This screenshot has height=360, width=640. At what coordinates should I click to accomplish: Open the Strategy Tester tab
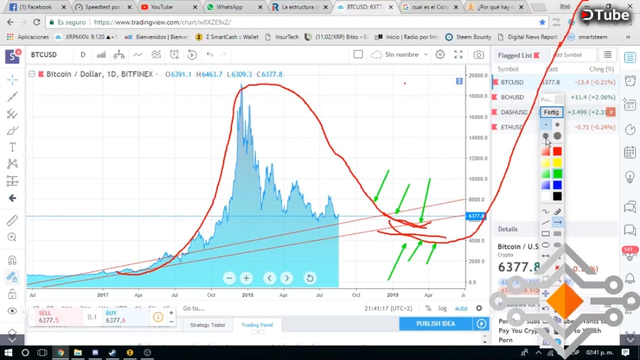tap(208, 325)
